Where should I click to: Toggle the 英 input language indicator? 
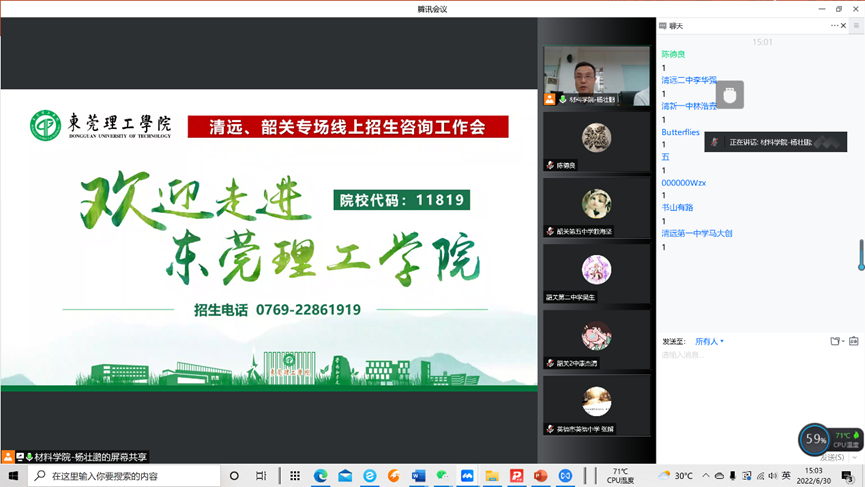[x=786, y=476]
